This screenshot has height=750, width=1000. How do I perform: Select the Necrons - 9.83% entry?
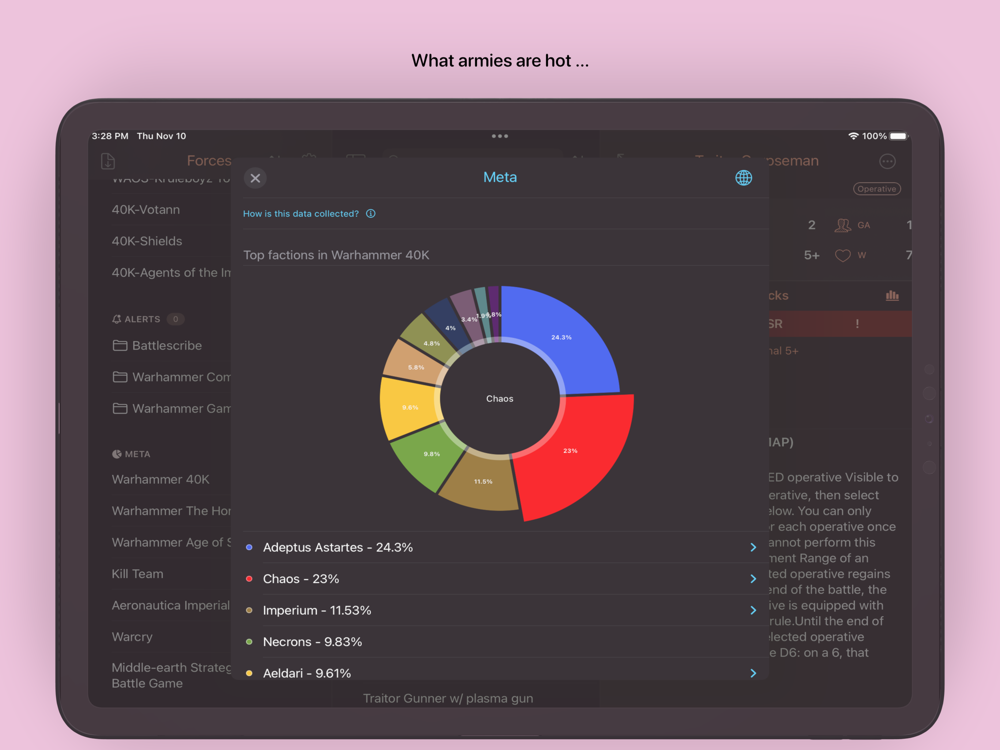click(x=500, y=642)
